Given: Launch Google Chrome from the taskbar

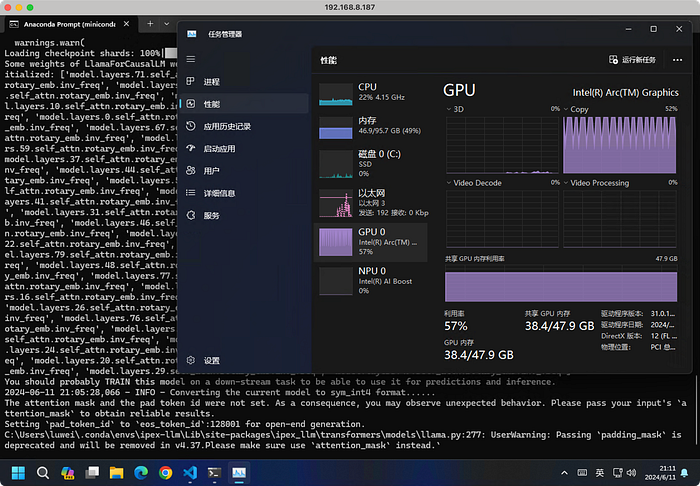Looking at the screenshot, I should (166, 473).
